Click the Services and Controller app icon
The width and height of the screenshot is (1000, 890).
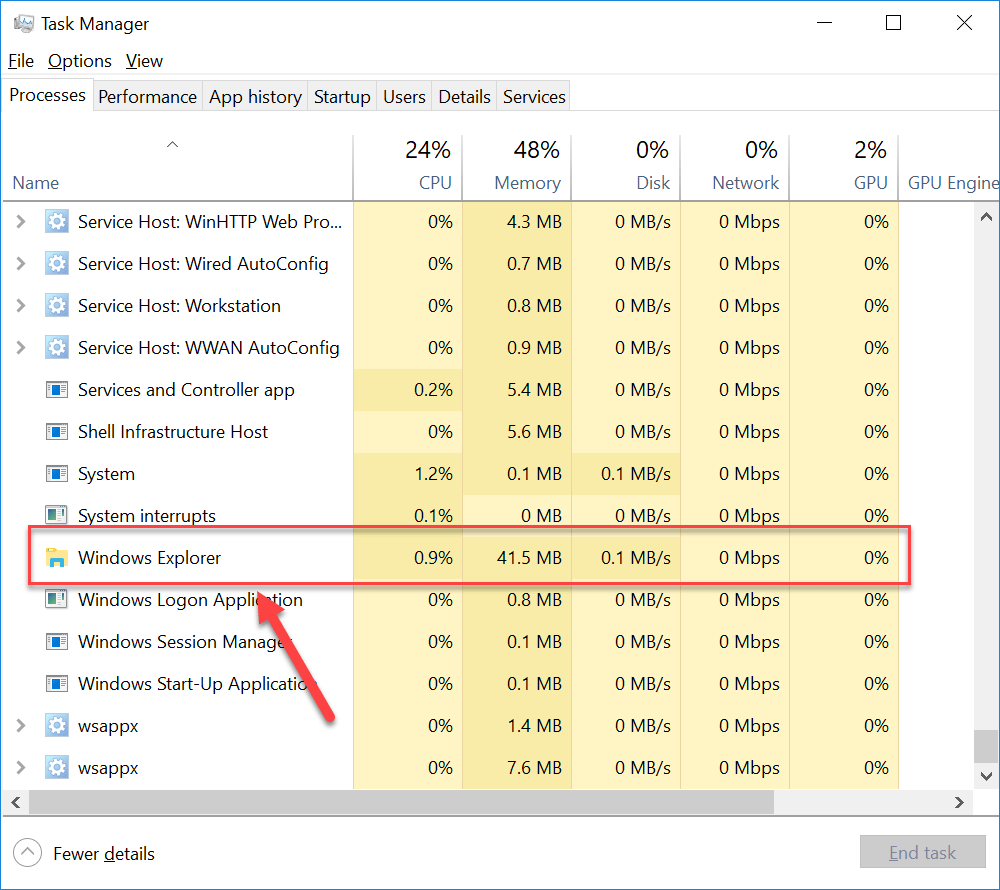pos(57,390)
